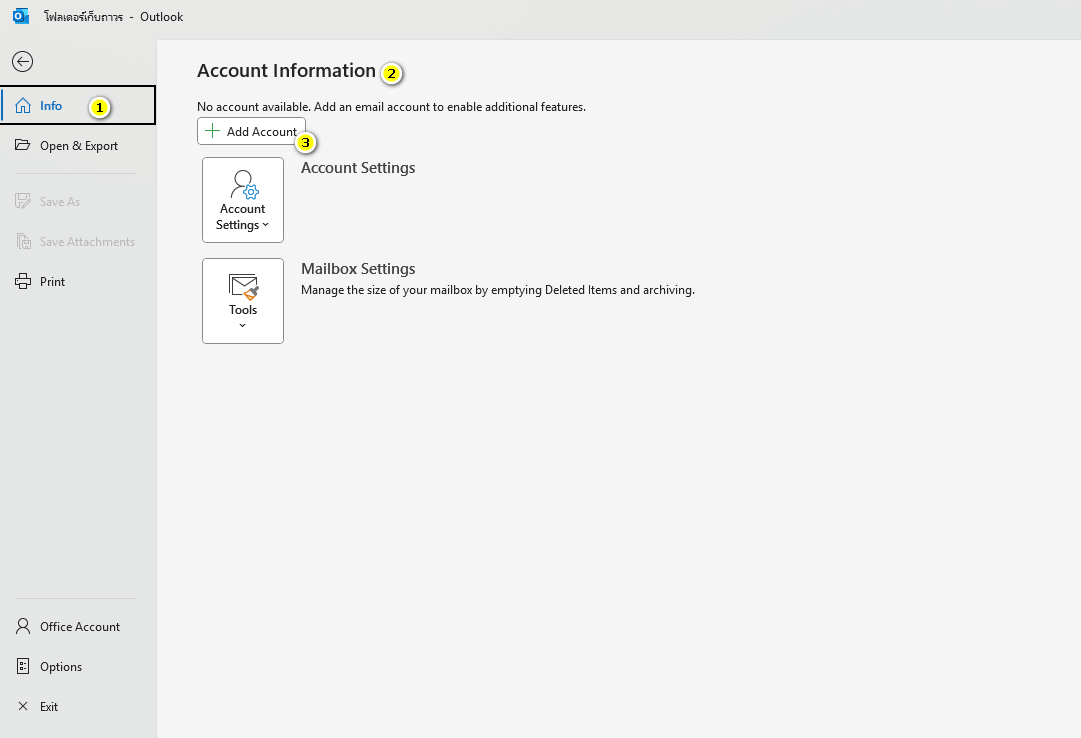Click the home icon beside Info
The width and height of the screenshot is (1081, 738).
pyautogui.click(x=23, y=106)
